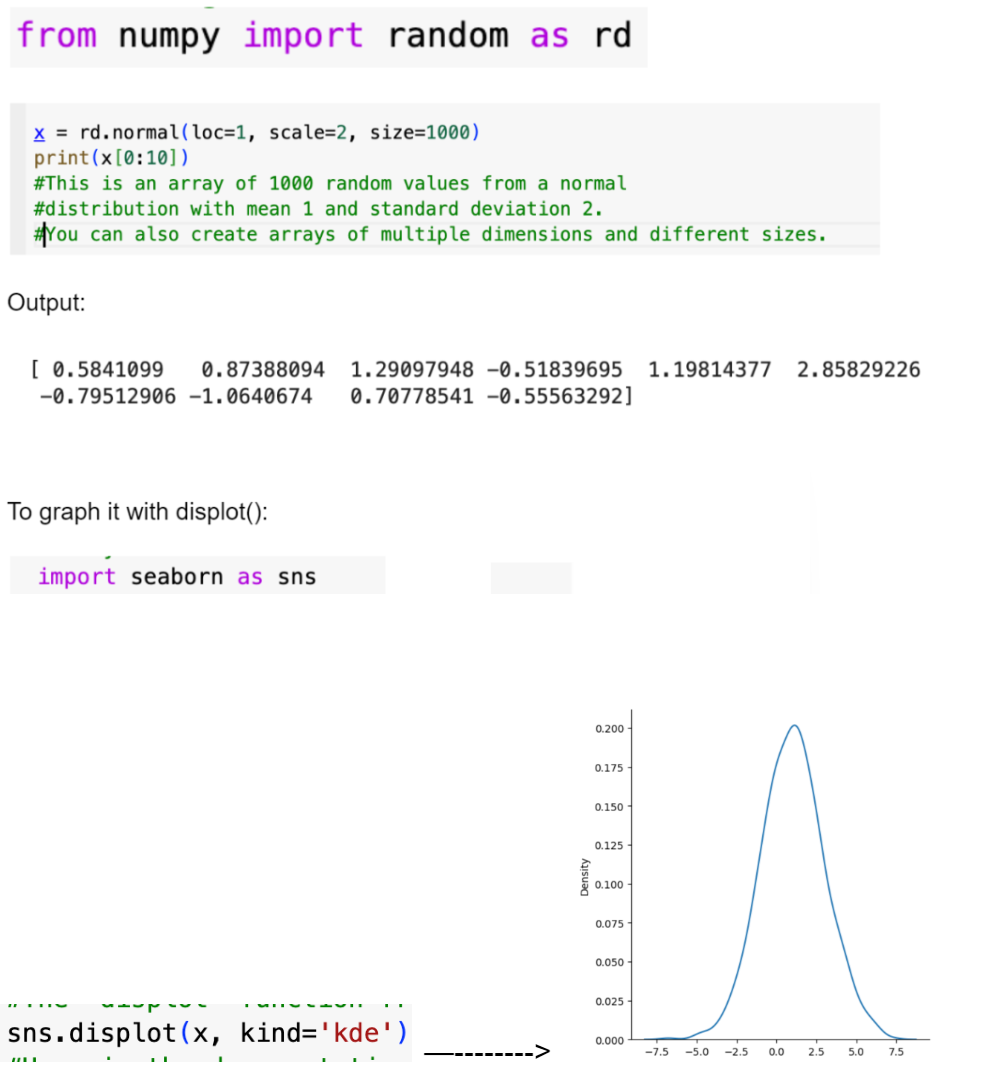Image resolution: width=990 pixels, height=1081 pixels.
Task: Click the 'kde' string argument
Action: tap(356, 1033)
